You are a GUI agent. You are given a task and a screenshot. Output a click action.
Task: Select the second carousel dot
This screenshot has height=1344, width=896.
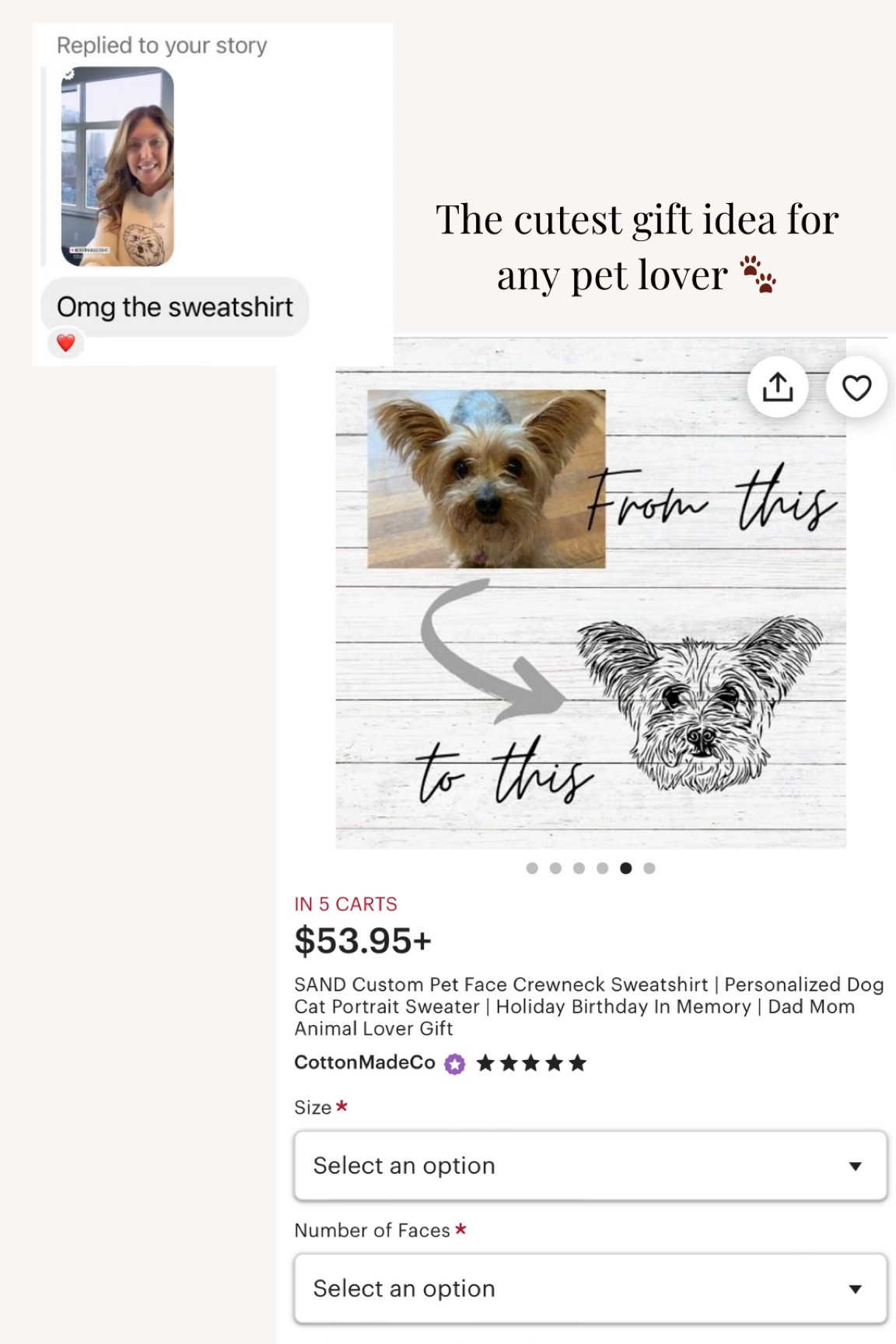pyautogui.click(x=555, y=868)
